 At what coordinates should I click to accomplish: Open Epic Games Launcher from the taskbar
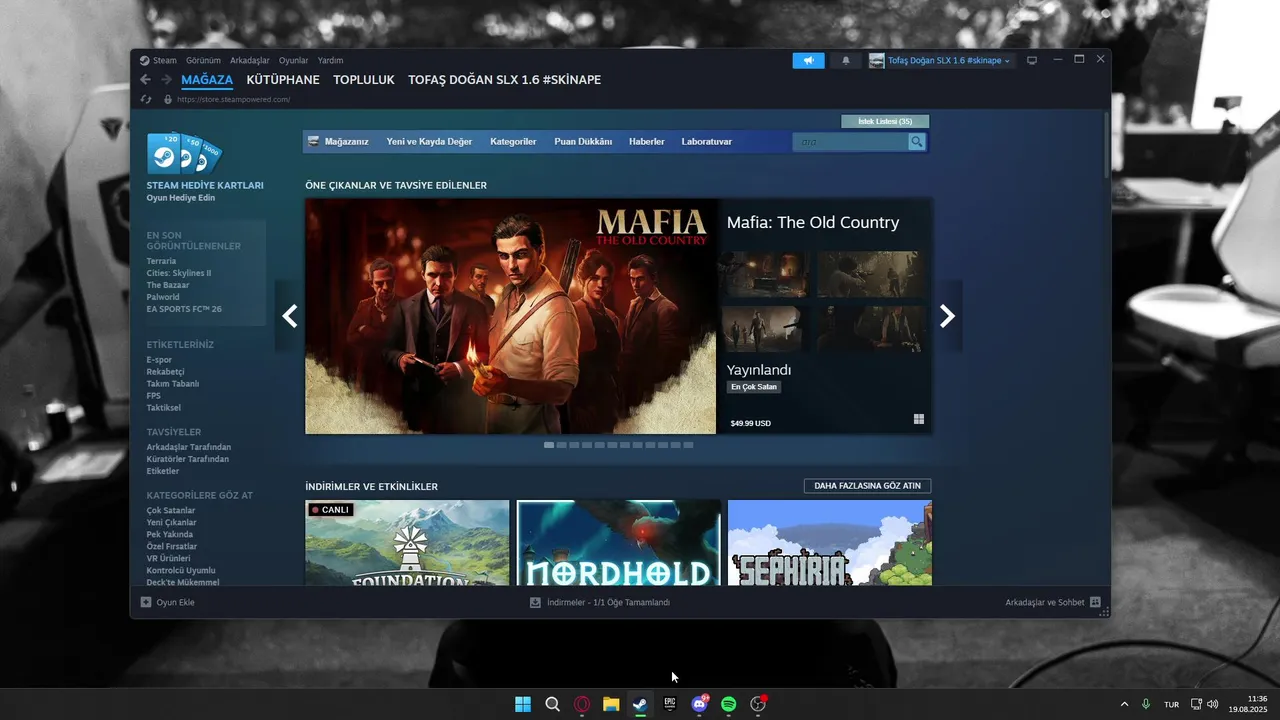click(x=670, y=704)
